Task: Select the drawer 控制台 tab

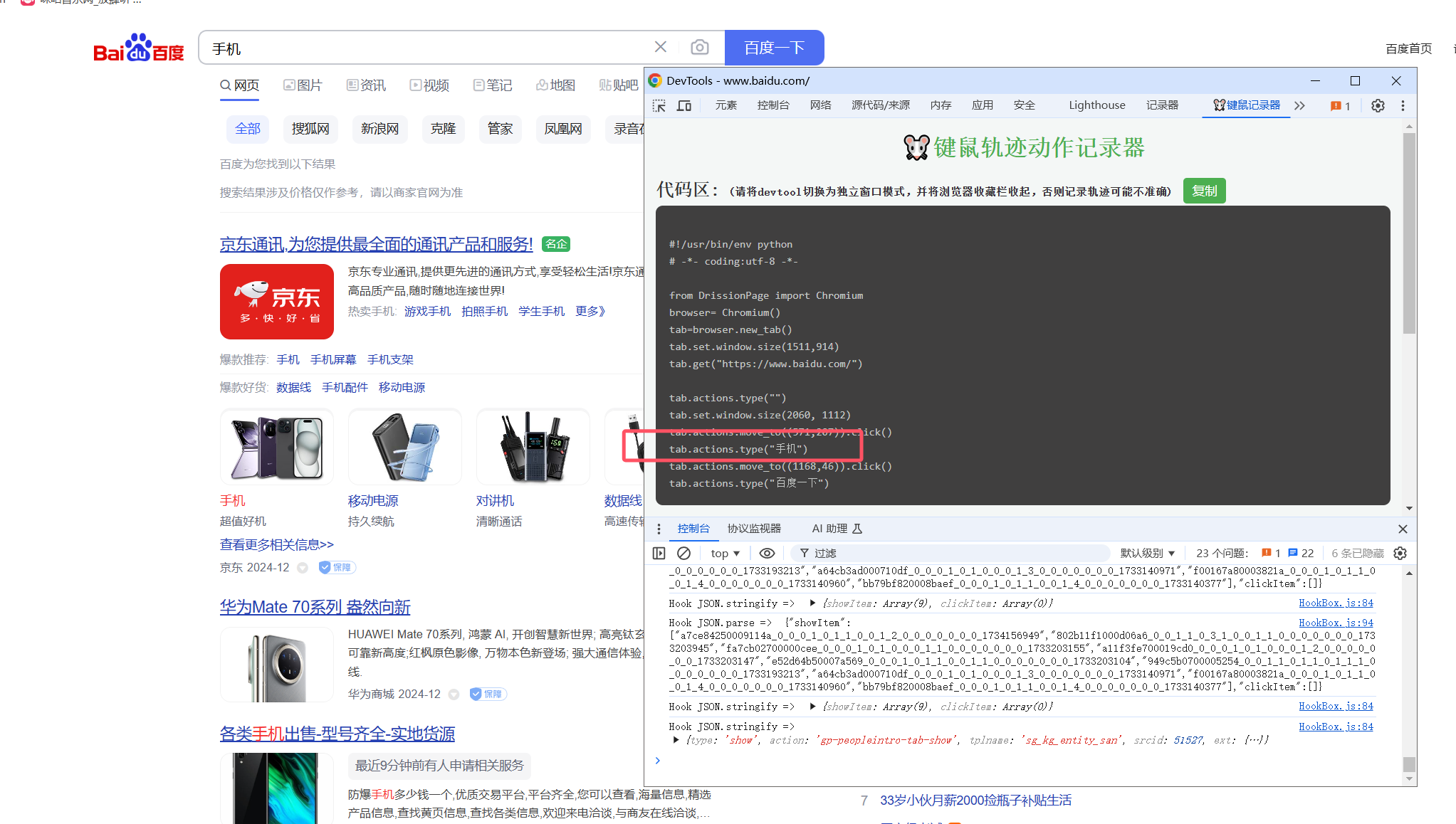Action: click(693, 529)
